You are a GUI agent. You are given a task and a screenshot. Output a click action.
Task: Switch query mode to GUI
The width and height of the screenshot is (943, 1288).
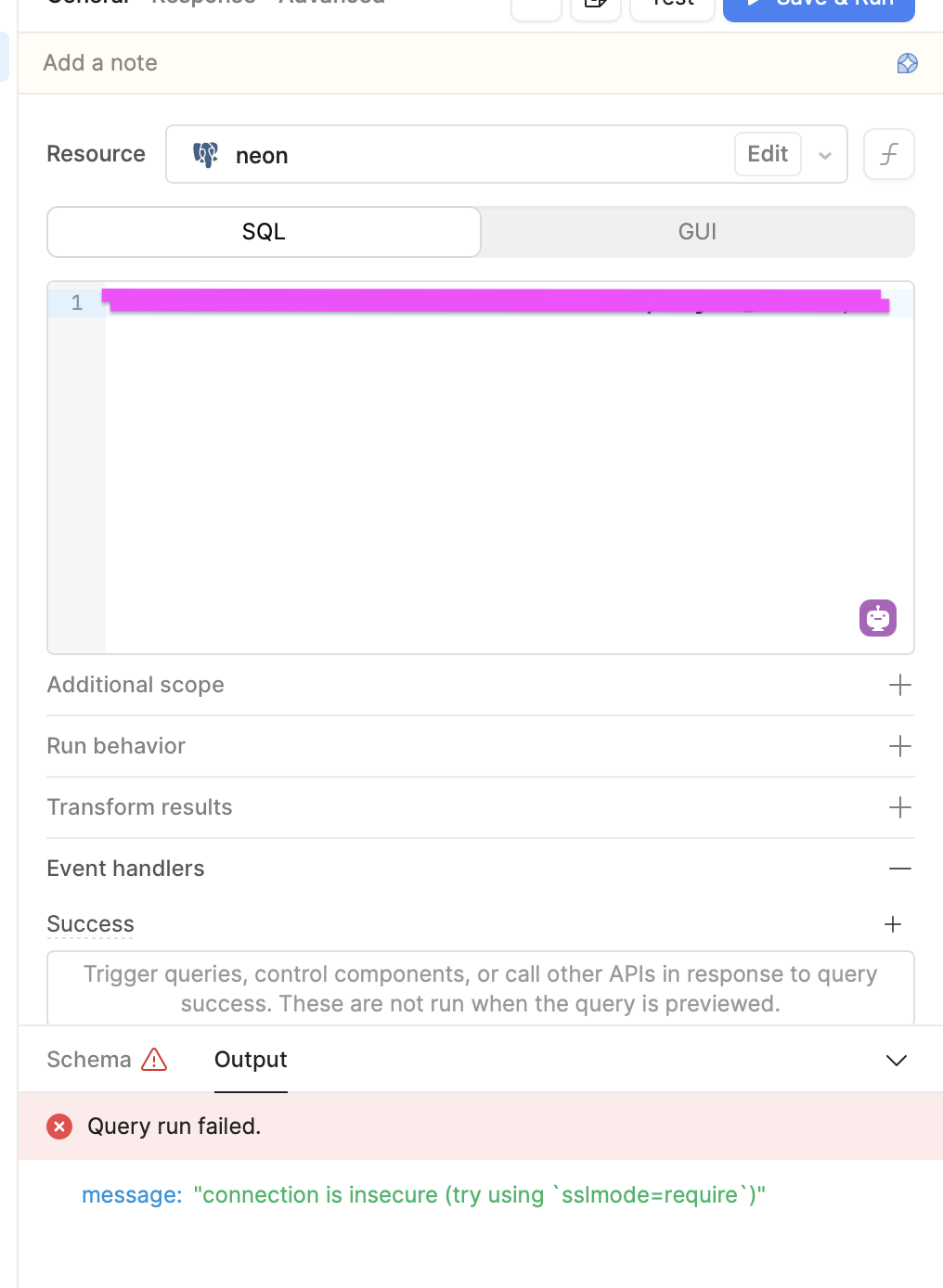click(x=698, y=232)
